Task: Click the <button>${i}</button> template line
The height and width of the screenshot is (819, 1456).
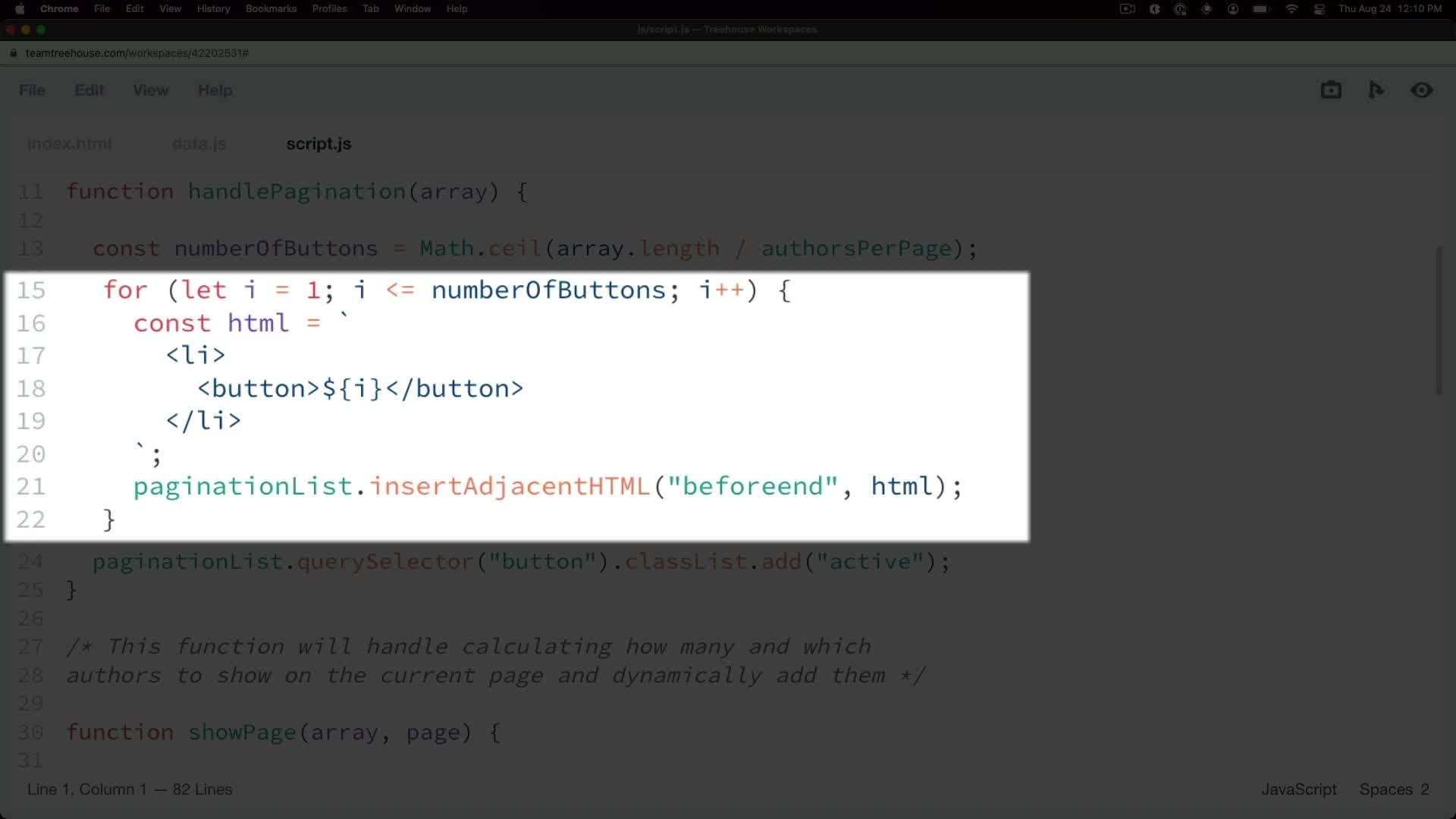Action: (x=360, y=388)
